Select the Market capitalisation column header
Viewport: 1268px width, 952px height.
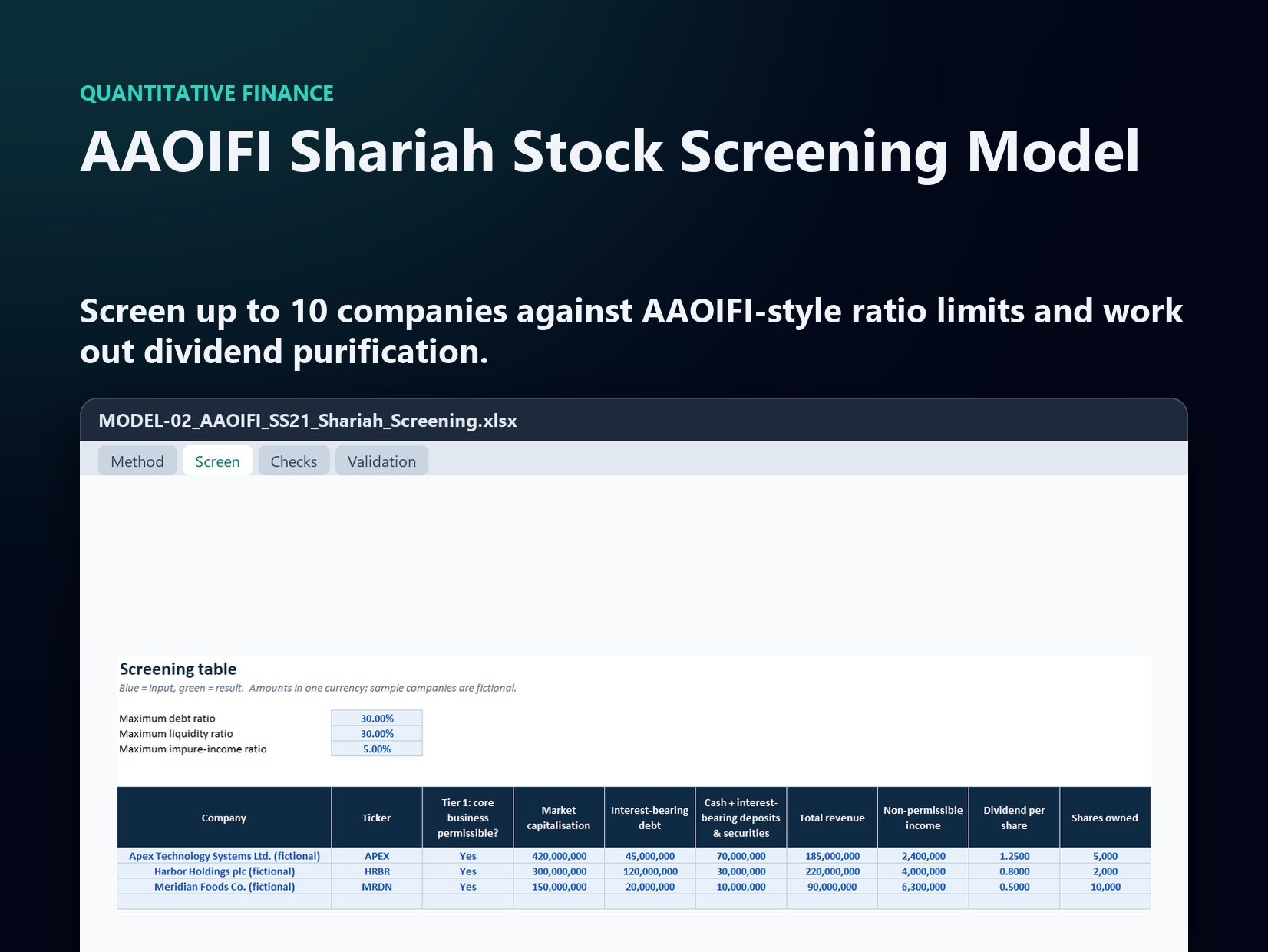[x=559, y=818]
